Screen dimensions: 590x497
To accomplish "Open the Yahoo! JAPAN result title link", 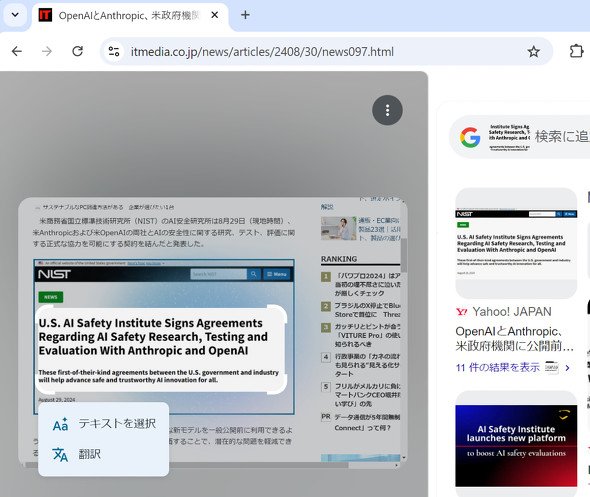I will pos(514,338).
